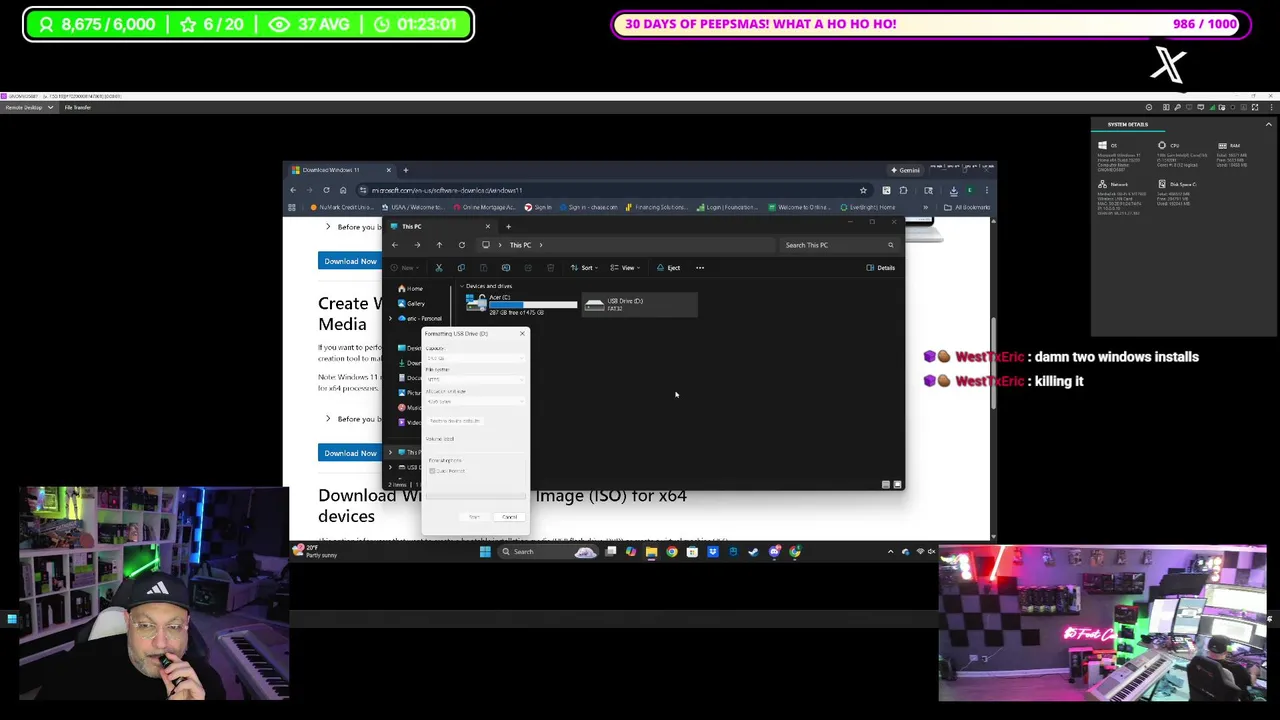Open Gallery in Explorer sidebar
1280x720 pixels.
pyautogui.click(x=412, y=303)
